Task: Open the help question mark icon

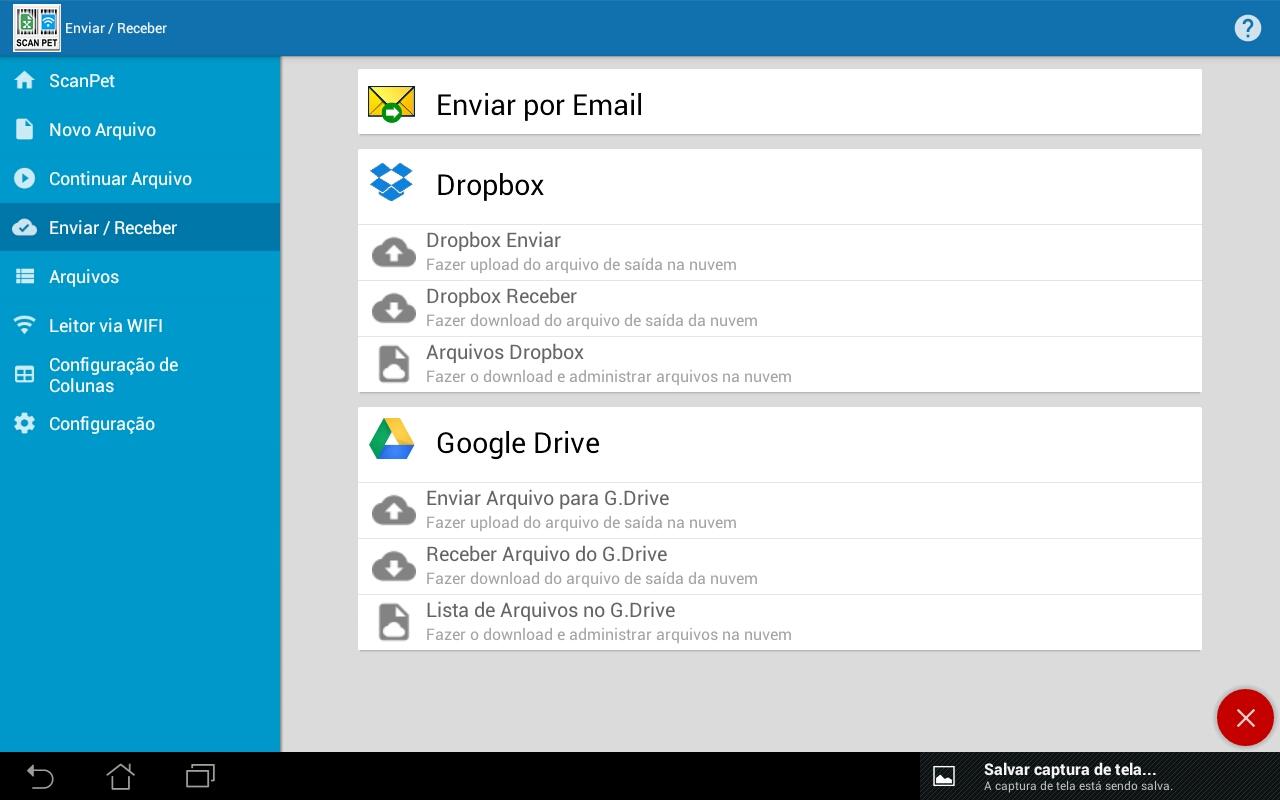Action: point(1247,28)
